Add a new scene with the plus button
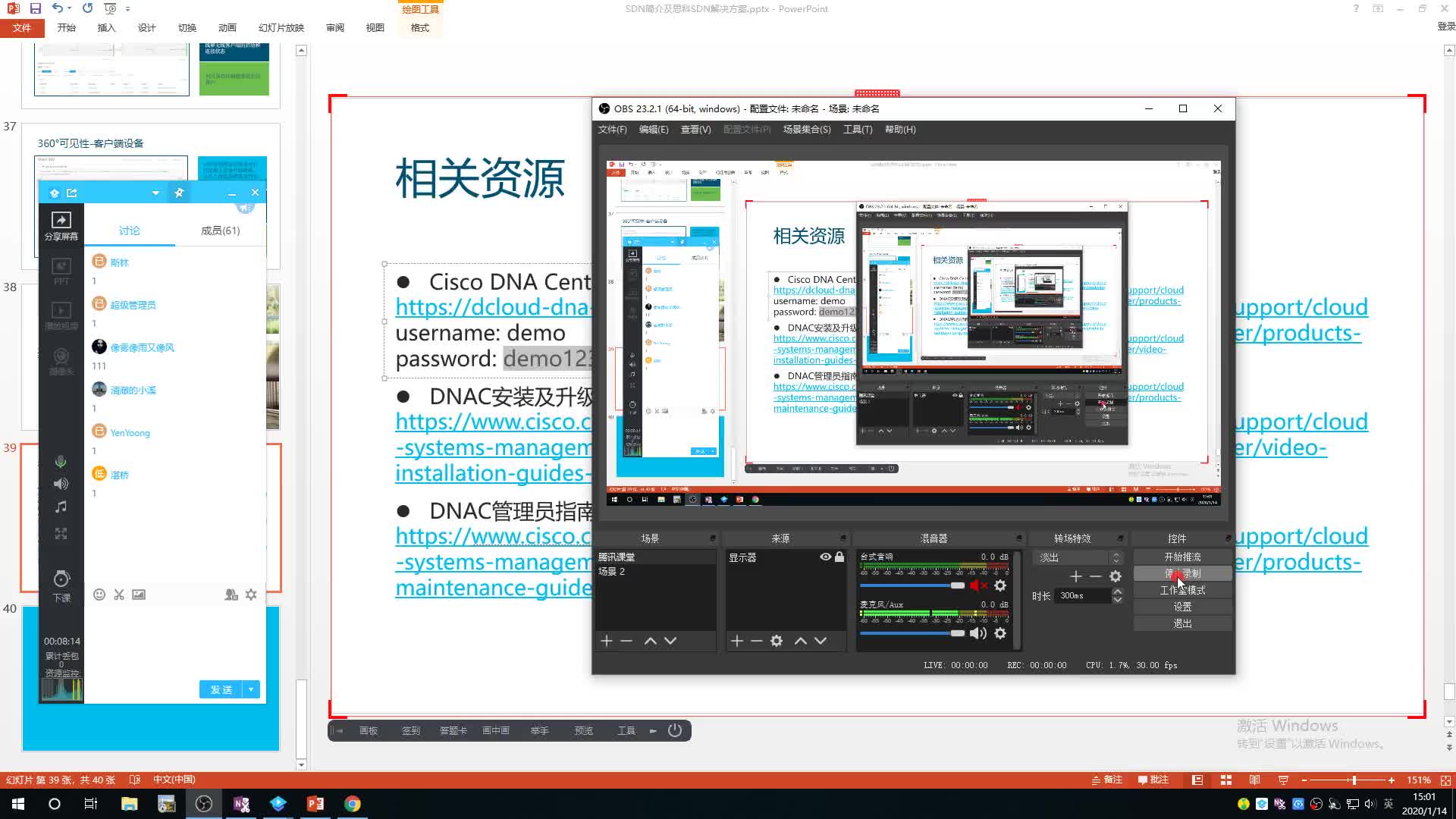 pos(607,641)
